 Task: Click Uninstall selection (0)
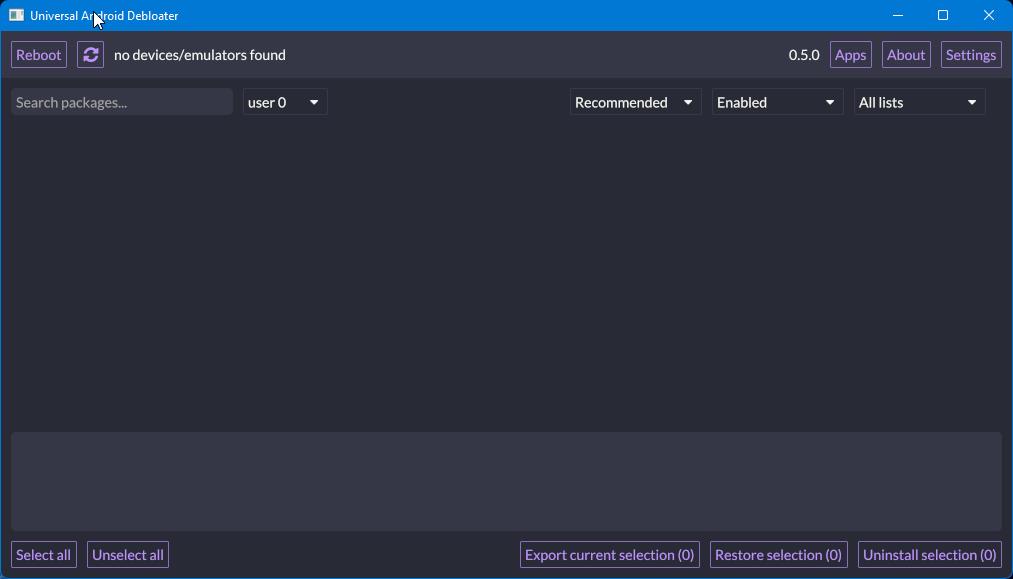929,555
